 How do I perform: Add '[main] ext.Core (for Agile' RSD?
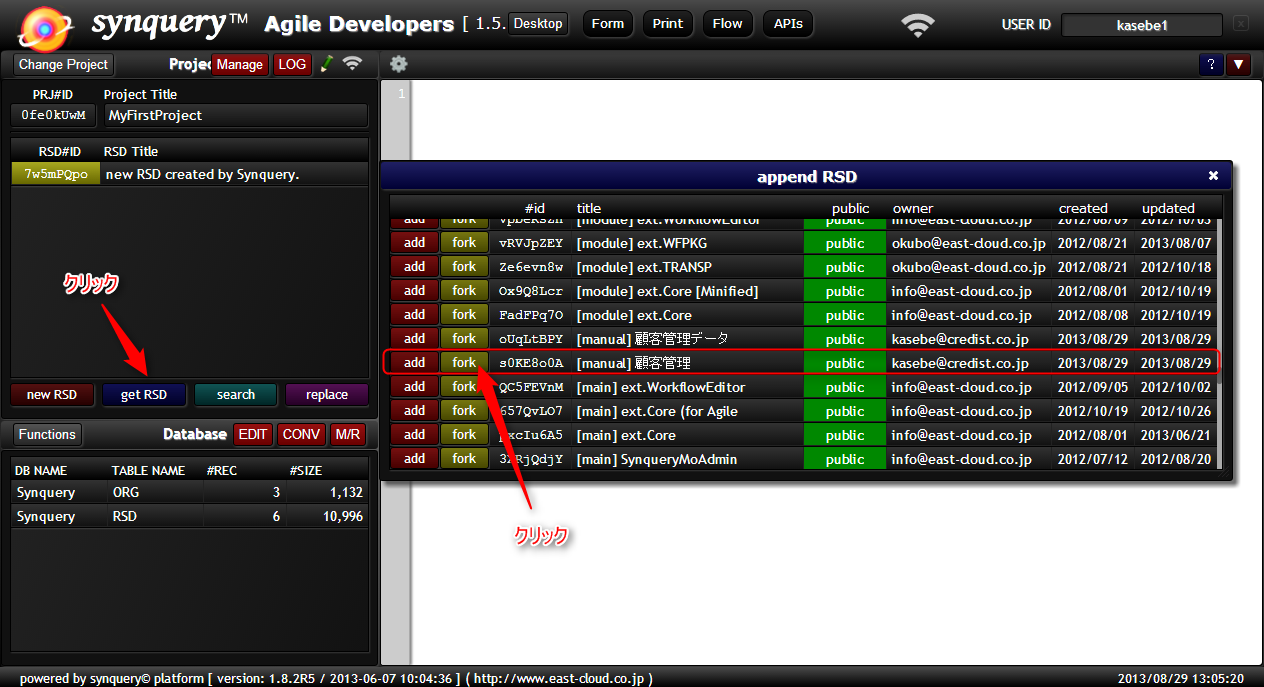(415, 411)
